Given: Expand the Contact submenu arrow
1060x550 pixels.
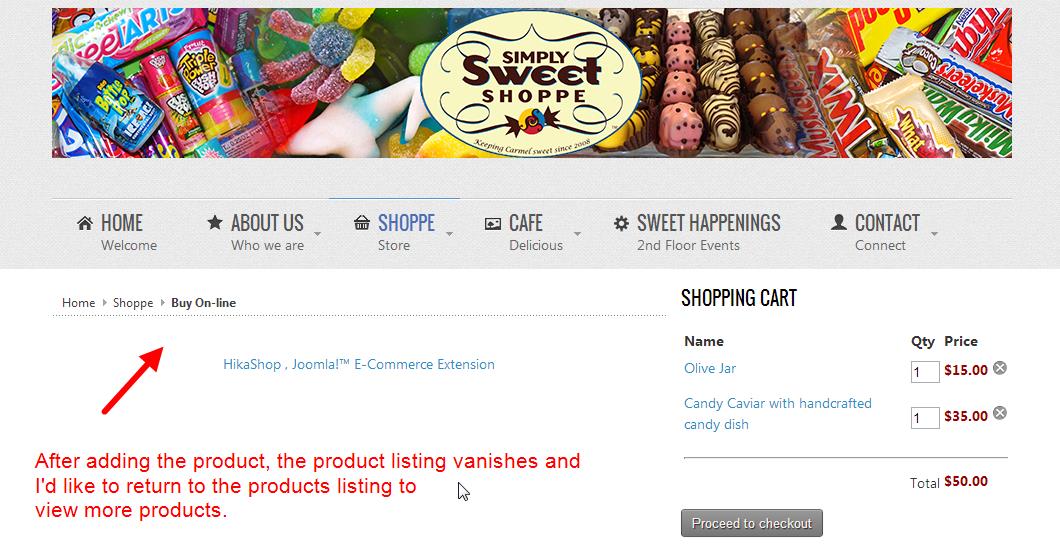Looking at the screenshot, I should coord(934,234).
